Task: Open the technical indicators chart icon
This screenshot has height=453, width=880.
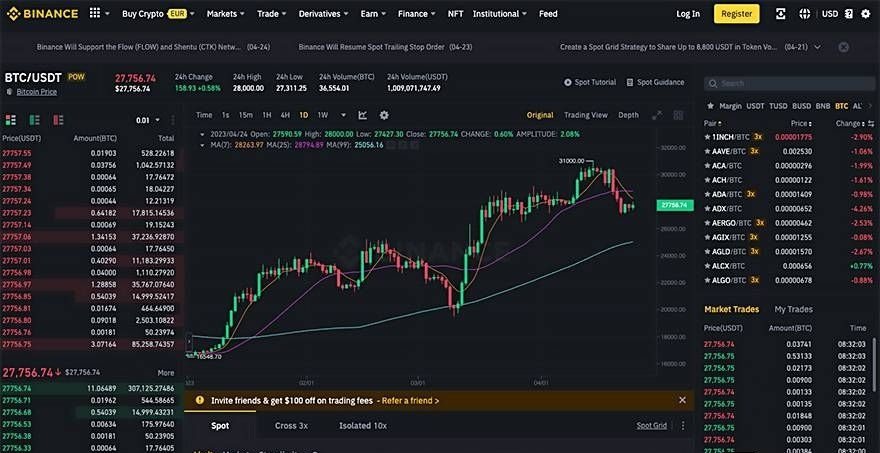Action: (363, 115)
